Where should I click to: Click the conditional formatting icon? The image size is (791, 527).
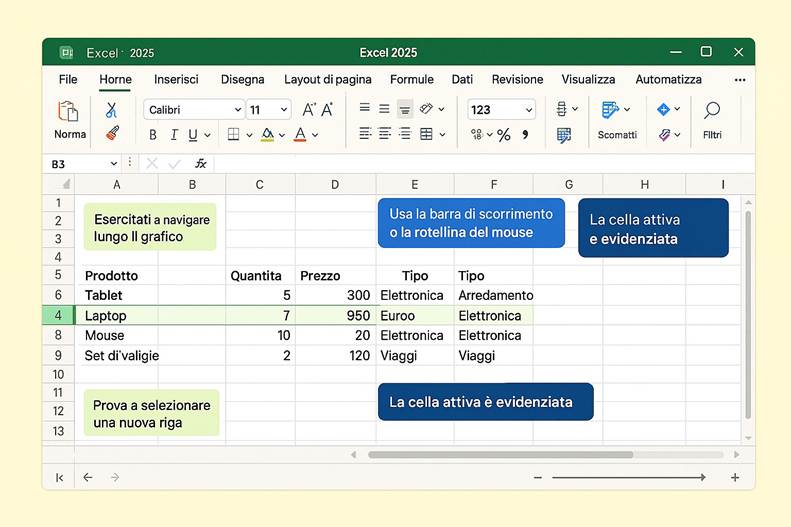tap(561, 109)
